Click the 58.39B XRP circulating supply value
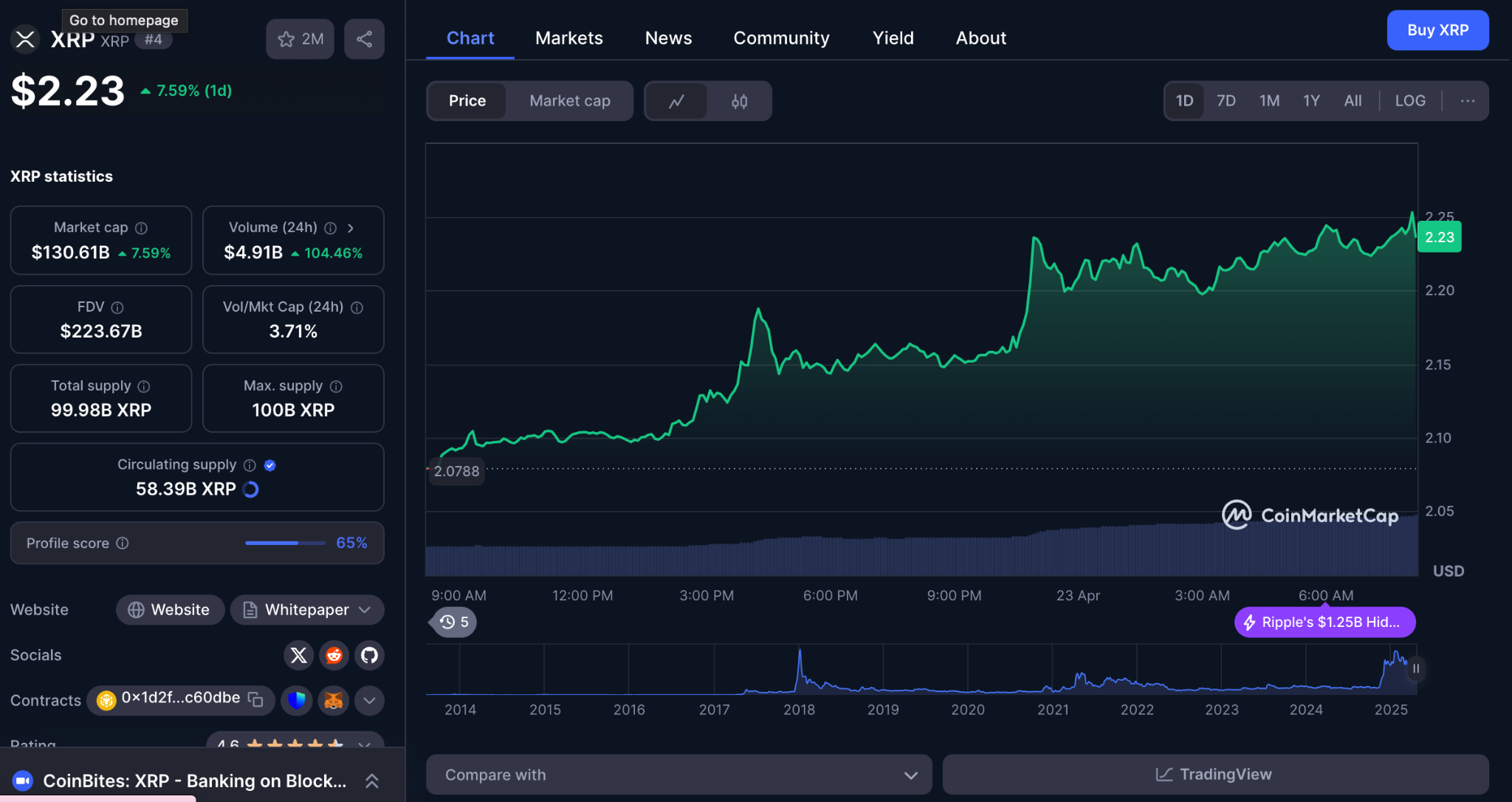 point(186,489)
